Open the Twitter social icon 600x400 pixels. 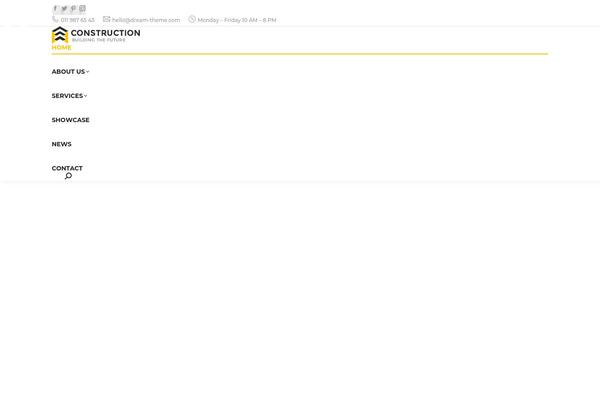64,8
